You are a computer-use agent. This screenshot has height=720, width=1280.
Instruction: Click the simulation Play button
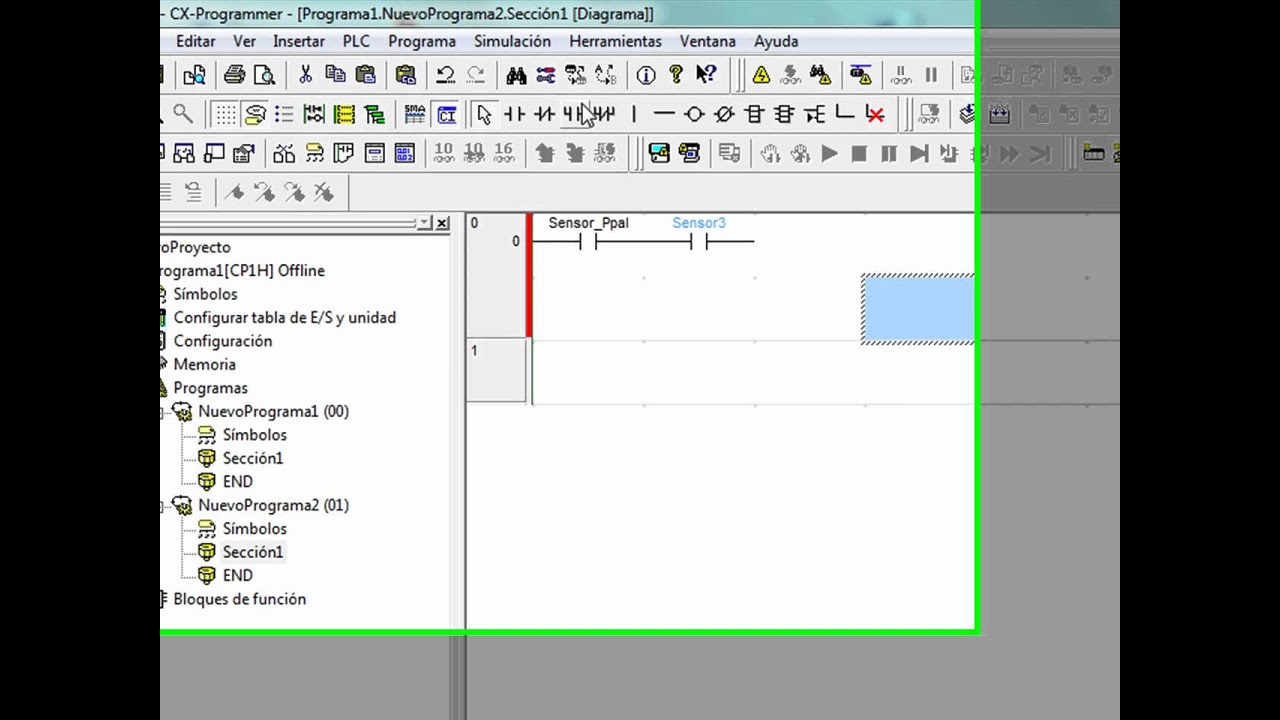(x=829, y=154)
